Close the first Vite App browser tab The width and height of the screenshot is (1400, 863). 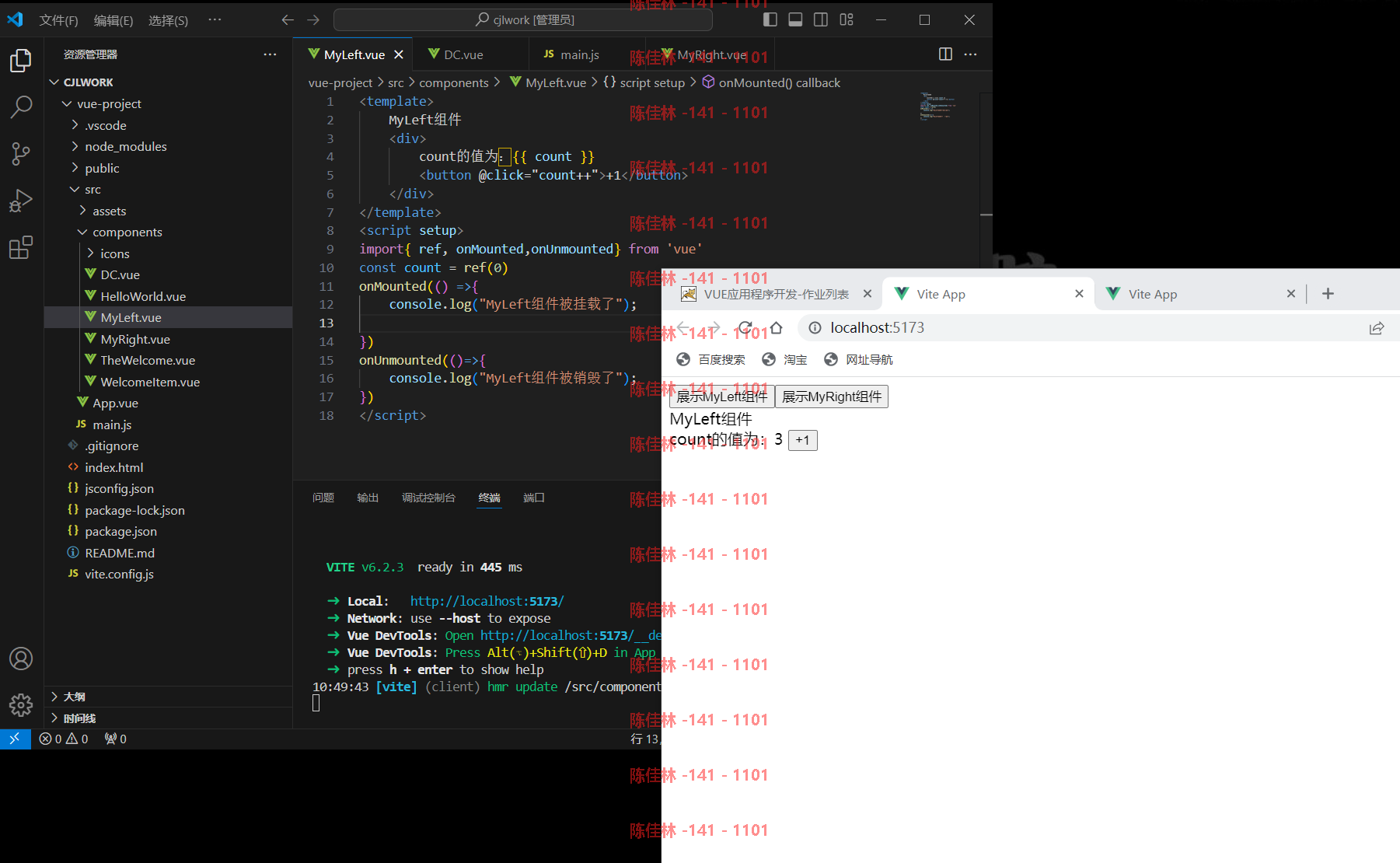(x=1079, y=293)
